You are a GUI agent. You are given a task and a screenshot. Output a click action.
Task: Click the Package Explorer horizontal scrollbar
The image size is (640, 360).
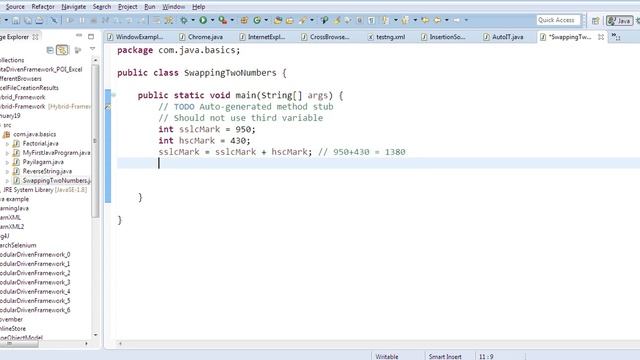pyautogui.click(x=20, y=344)
